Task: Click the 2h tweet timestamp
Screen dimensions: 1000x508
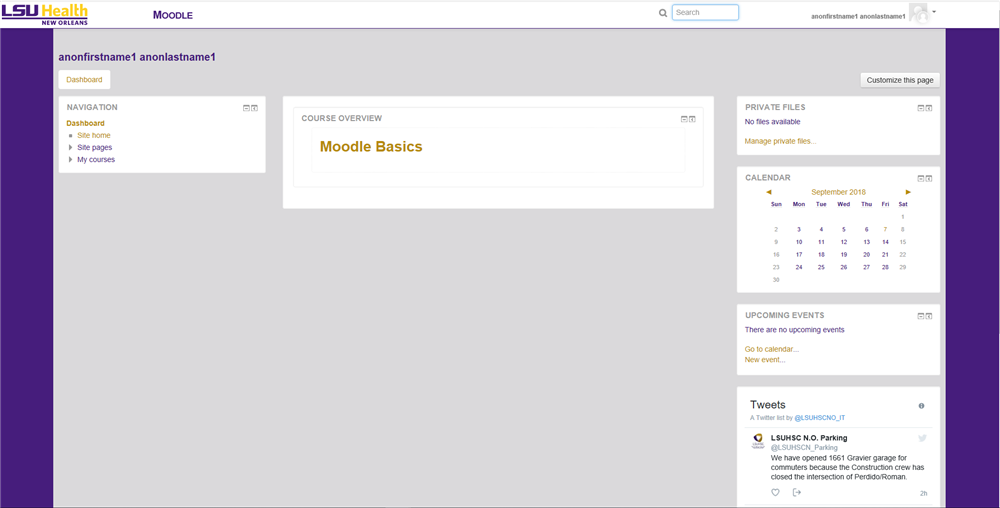Action: point(923,493)
